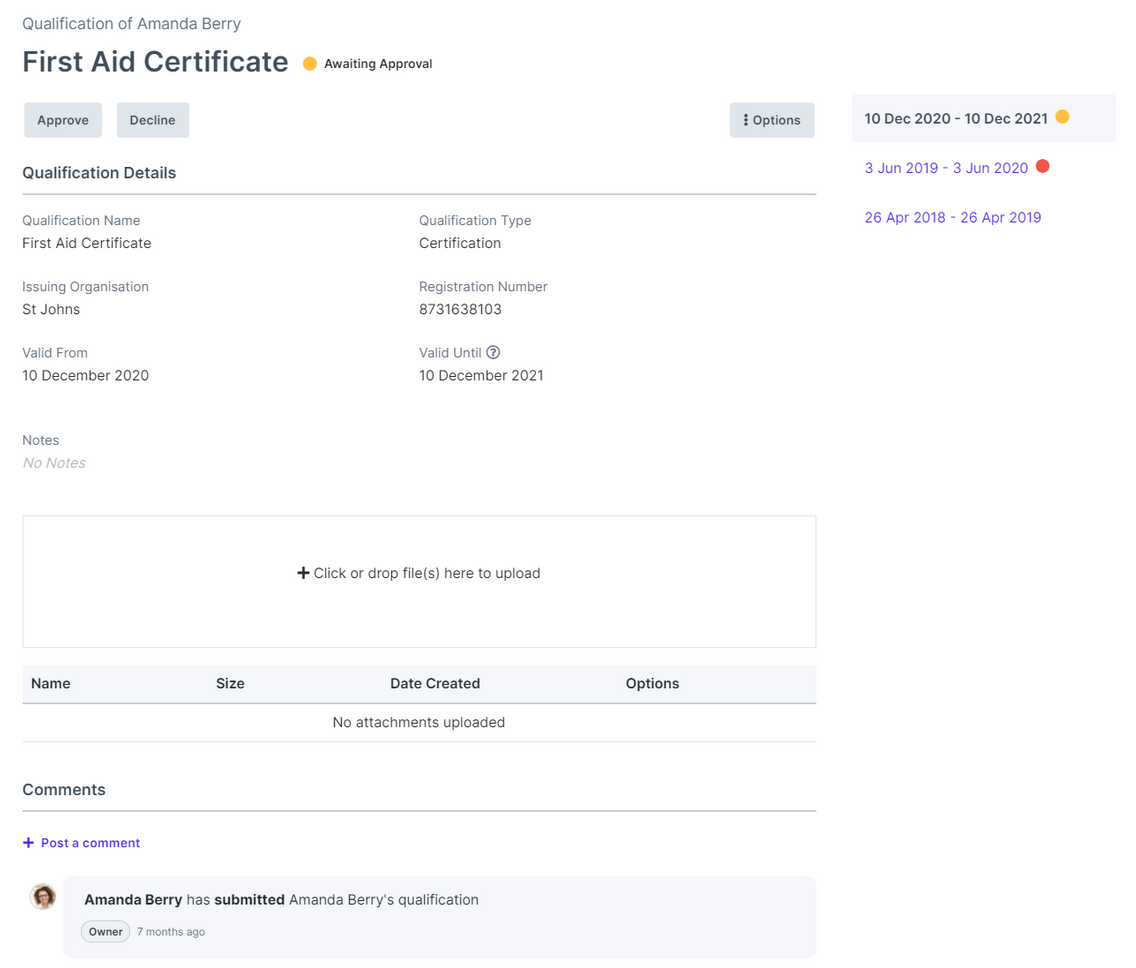Click the 7 months ago timestamp
Viewport: 1136px width, 968px height.
coord(171,932)
